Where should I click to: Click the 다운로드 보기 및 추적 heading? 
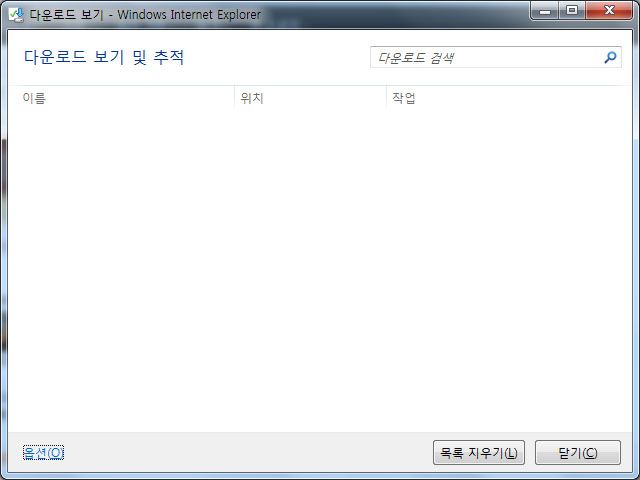pyautogui.click(x=104, y=57)
